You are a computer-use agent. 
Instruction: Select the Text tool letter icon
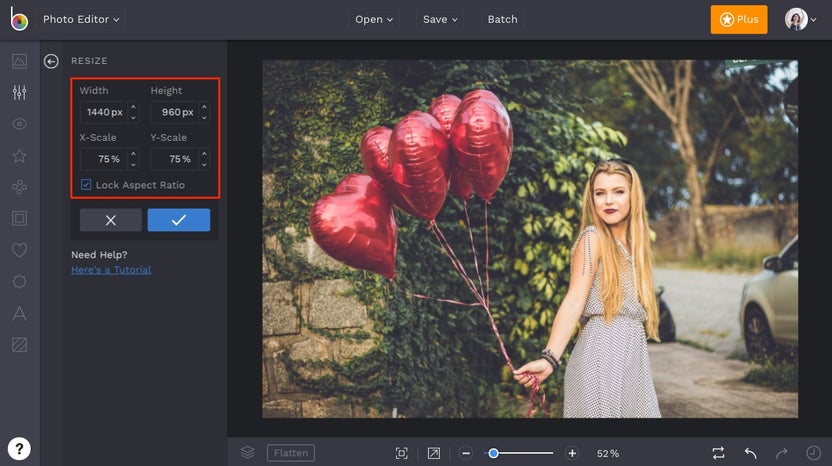pyautogui.click(x=19, y=314)
